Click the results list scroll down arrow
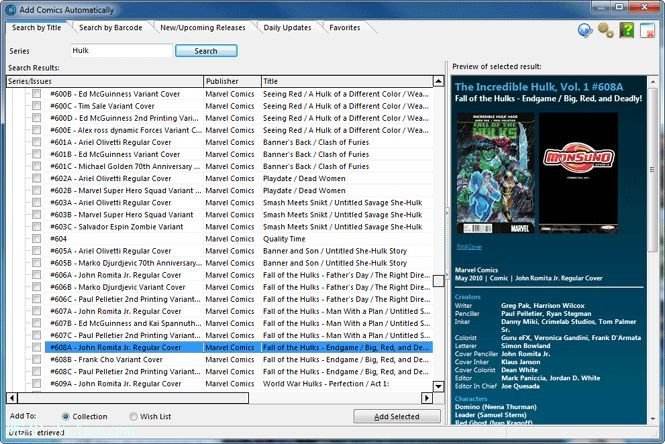Screen dimensions: 665x444 click(438, 386)
